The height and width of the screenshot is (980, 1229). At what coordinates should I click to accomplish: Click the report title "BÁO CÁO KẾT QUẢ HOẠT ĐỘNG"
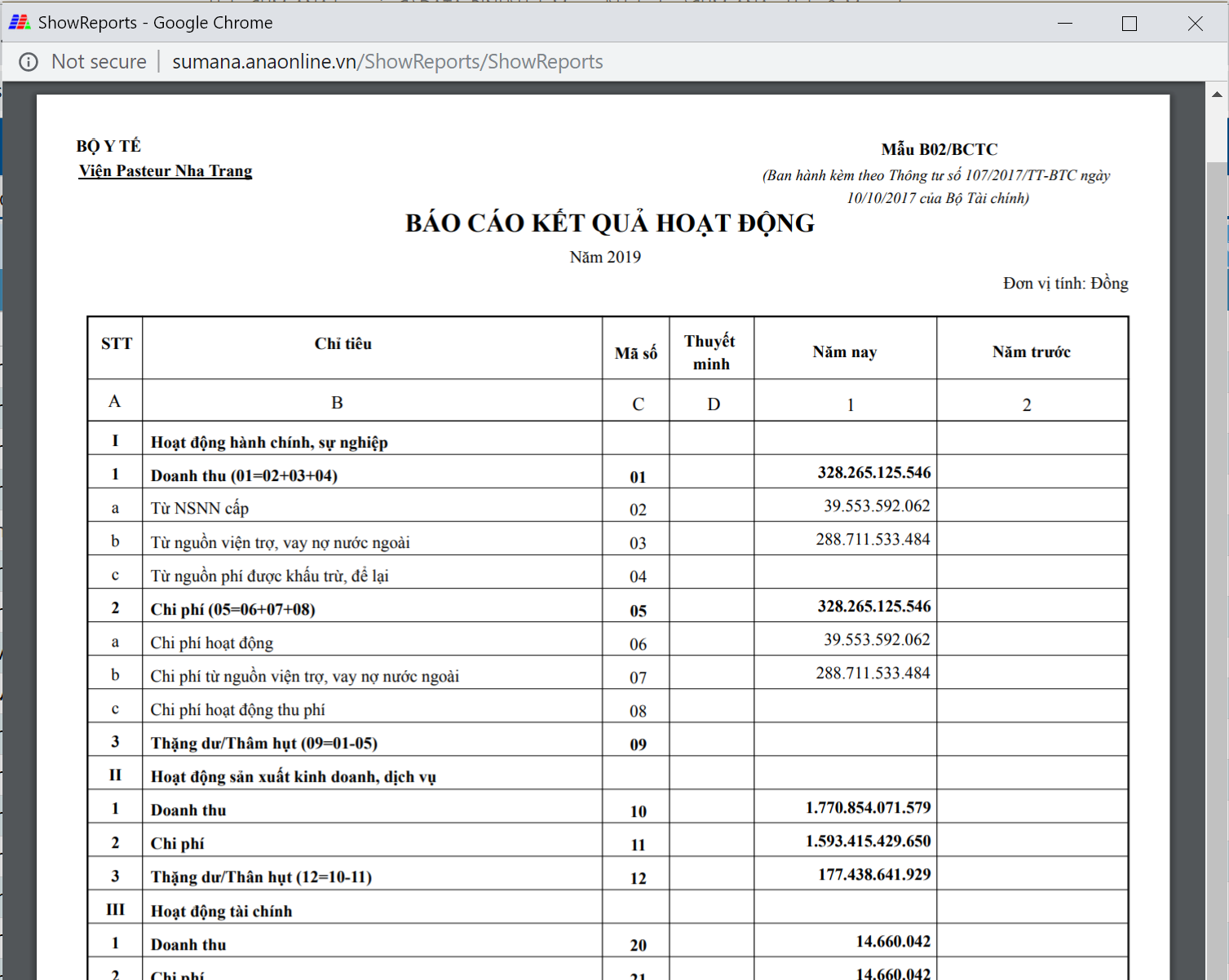(609, 223)
